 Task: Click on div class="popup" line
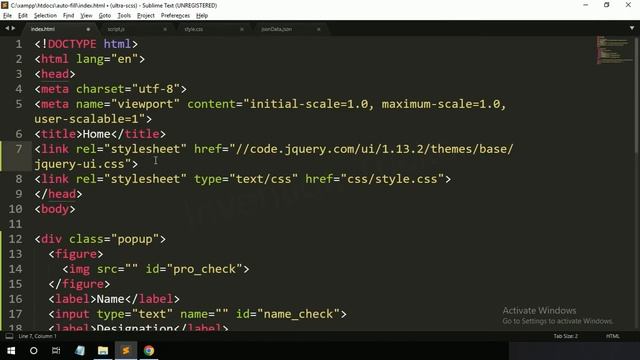pos(100,239)
